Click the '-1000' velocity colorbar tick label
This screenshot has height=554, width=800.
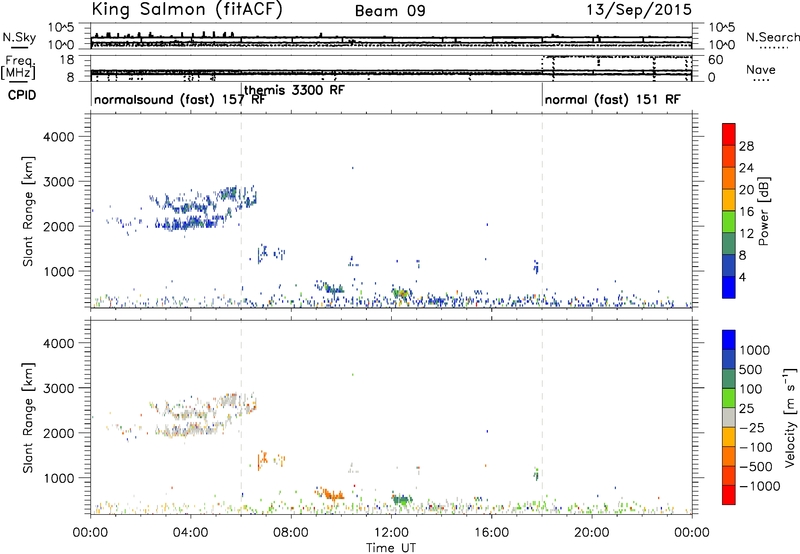(760, 486)
